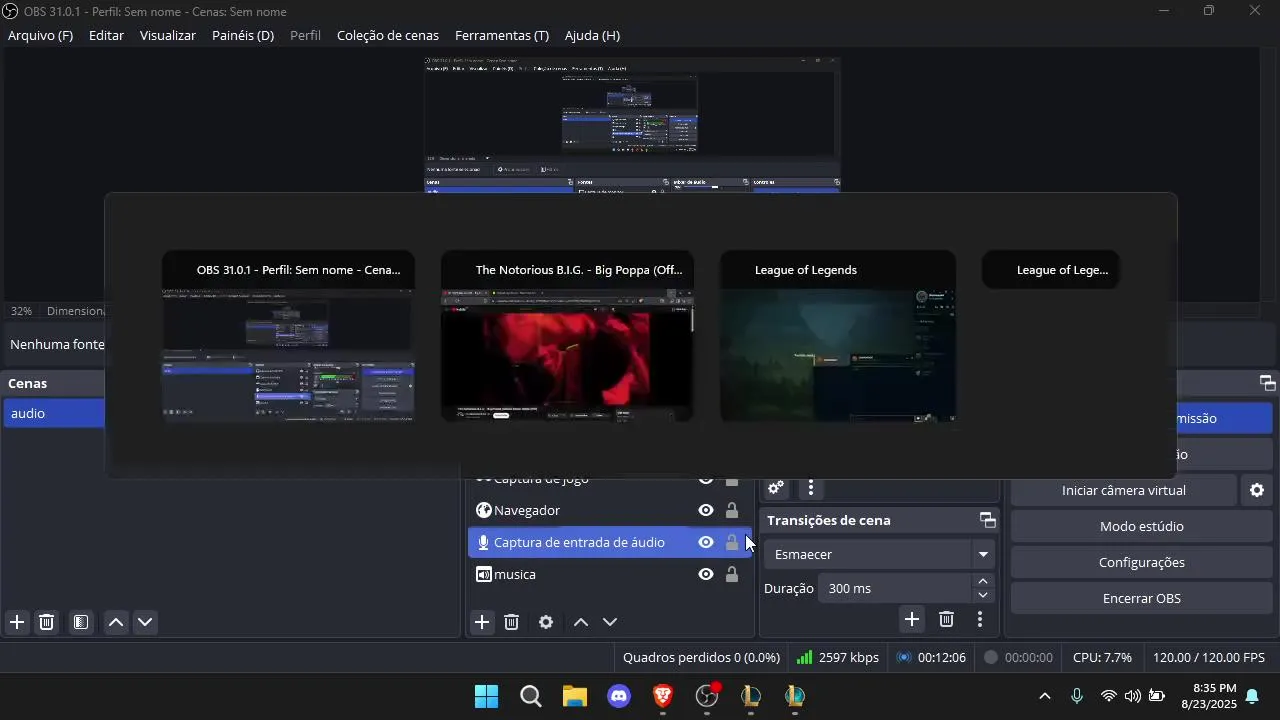The height and width of the screenshot is (720, 1280).
Task: Click Iniciar câmera virtual button
Action: pyautogui.click(x=1124, y=490)
